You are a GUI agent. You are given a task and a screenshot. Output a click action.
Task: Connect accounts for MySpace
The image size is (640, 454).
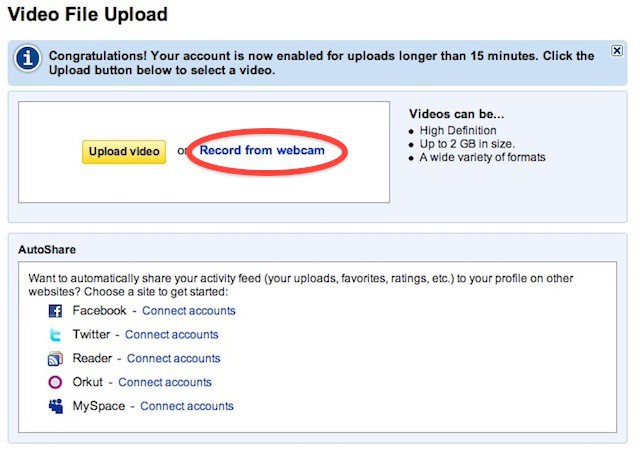187,406
